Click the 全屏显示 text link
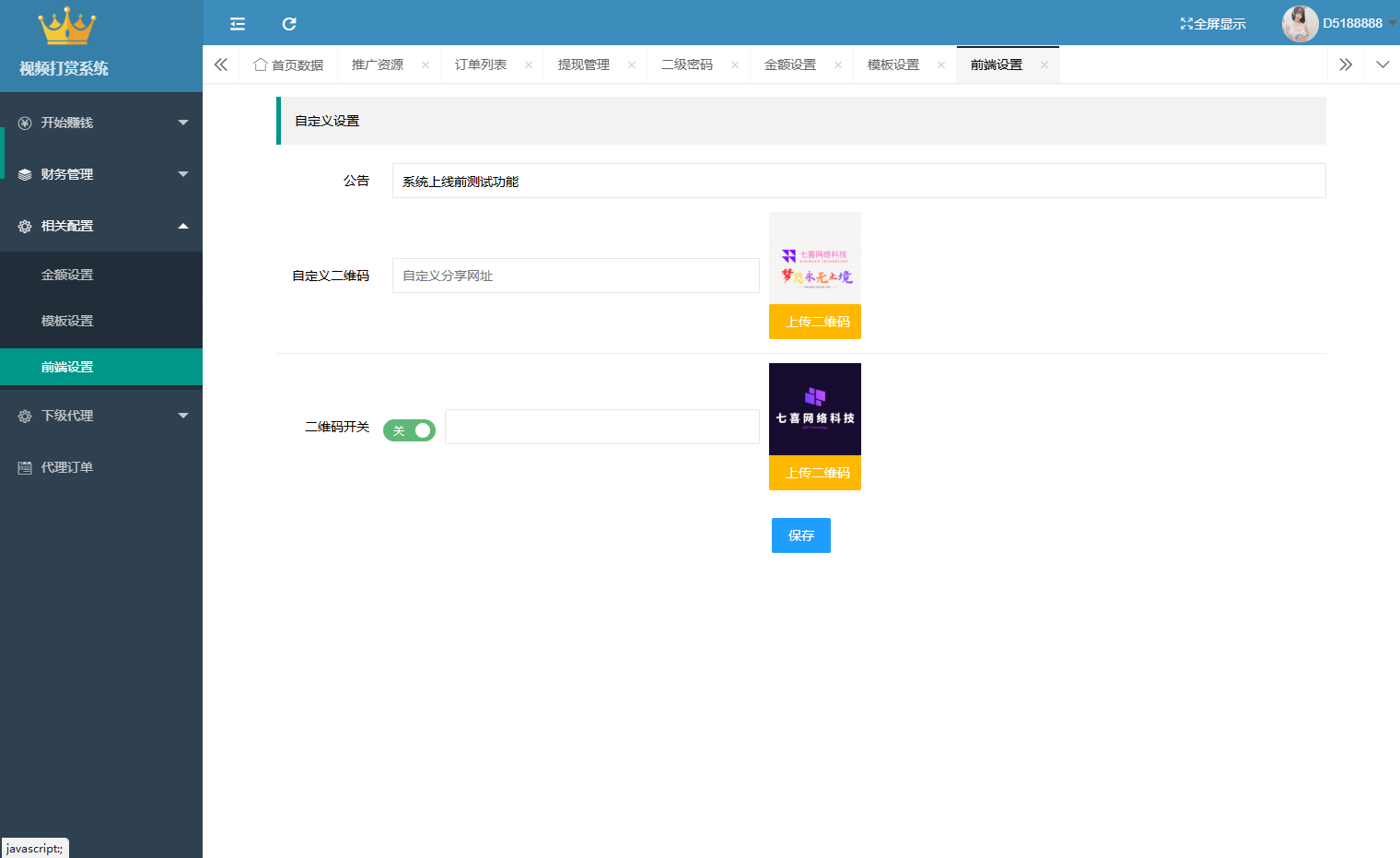Screen dimensions: 1400x858 click(x=1219, y=24)
